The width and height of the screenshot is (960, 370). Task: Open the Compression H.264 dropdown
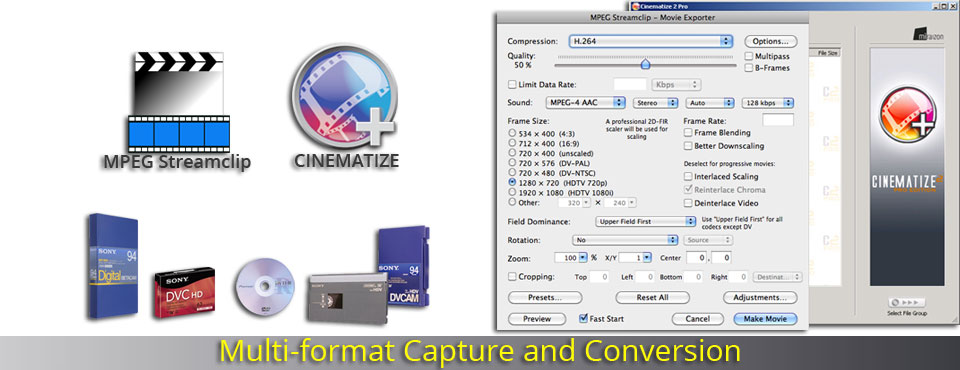pyautogui.click(x=650, y=41)
